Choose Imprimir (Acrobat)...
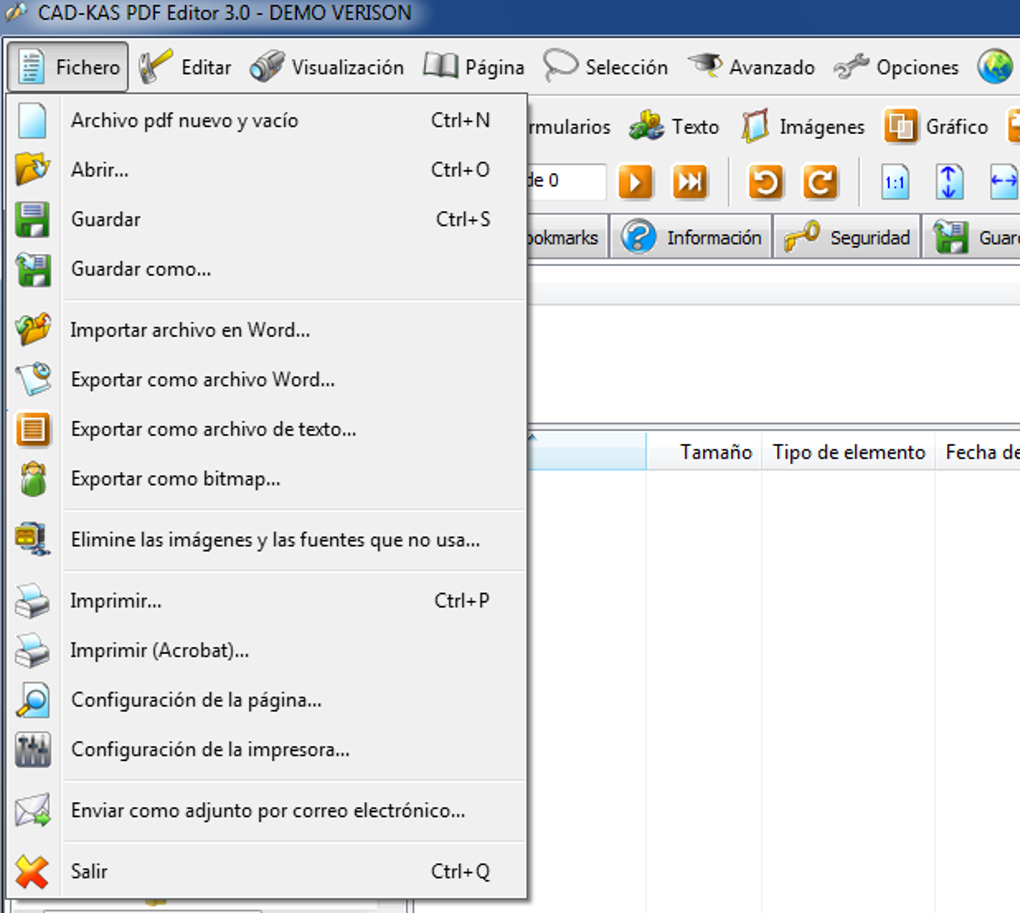The width and height of the screenshot is (1020, 913). [x=267, y=650]
